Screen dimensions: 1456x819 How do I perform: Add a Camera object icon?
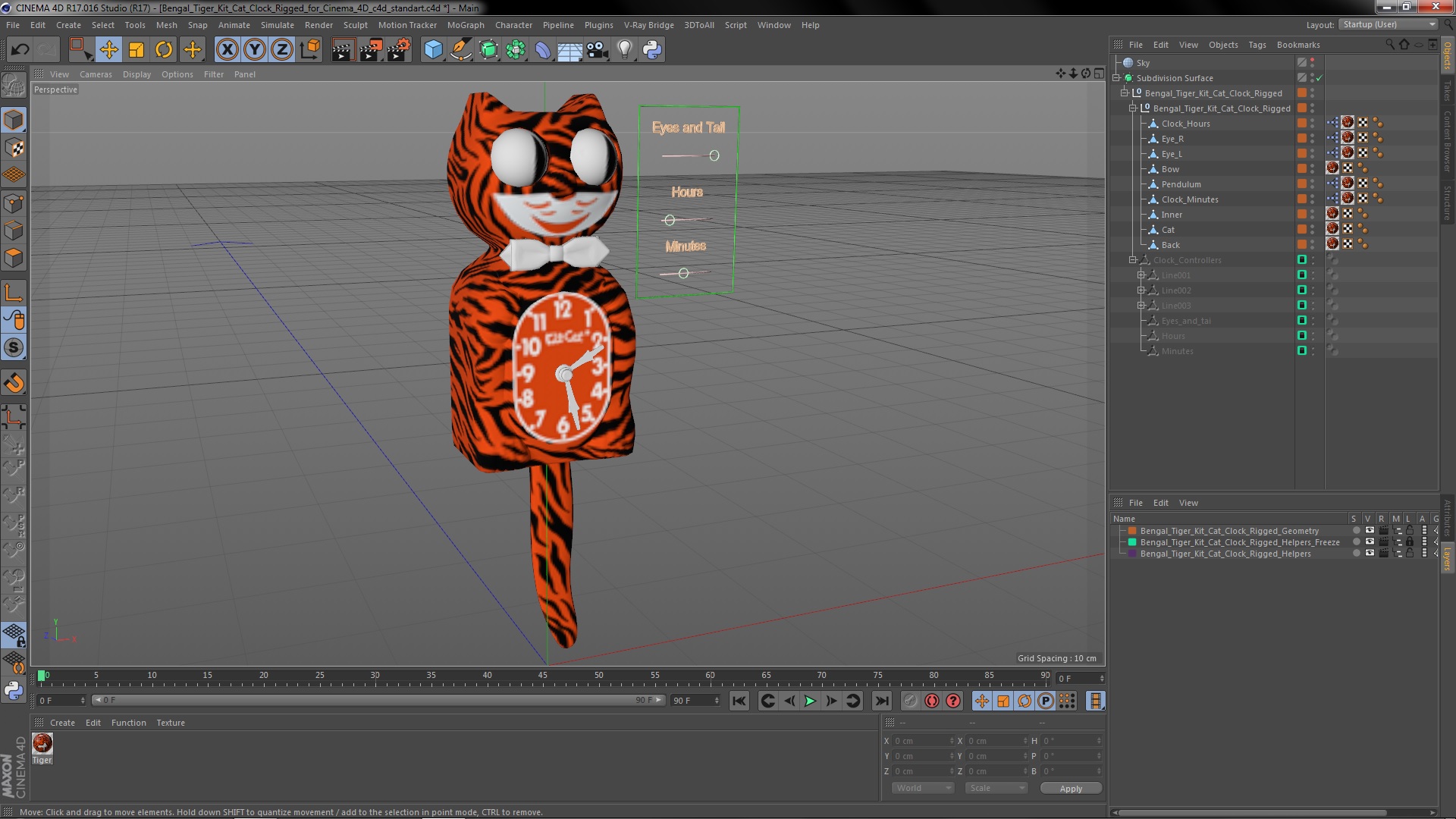pyautogui.click(x=597, y=50)
